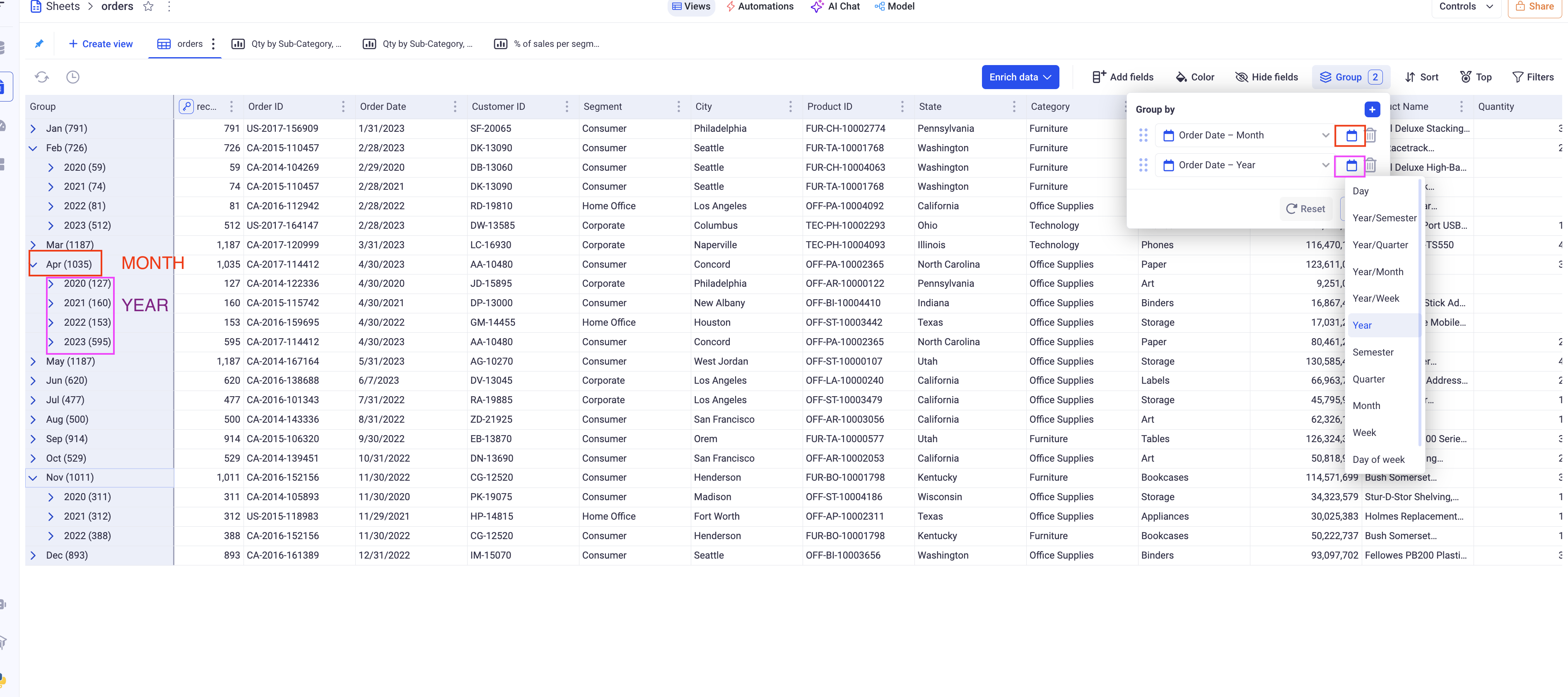Click the orders breadcrumb title

[x=117, y=7]
